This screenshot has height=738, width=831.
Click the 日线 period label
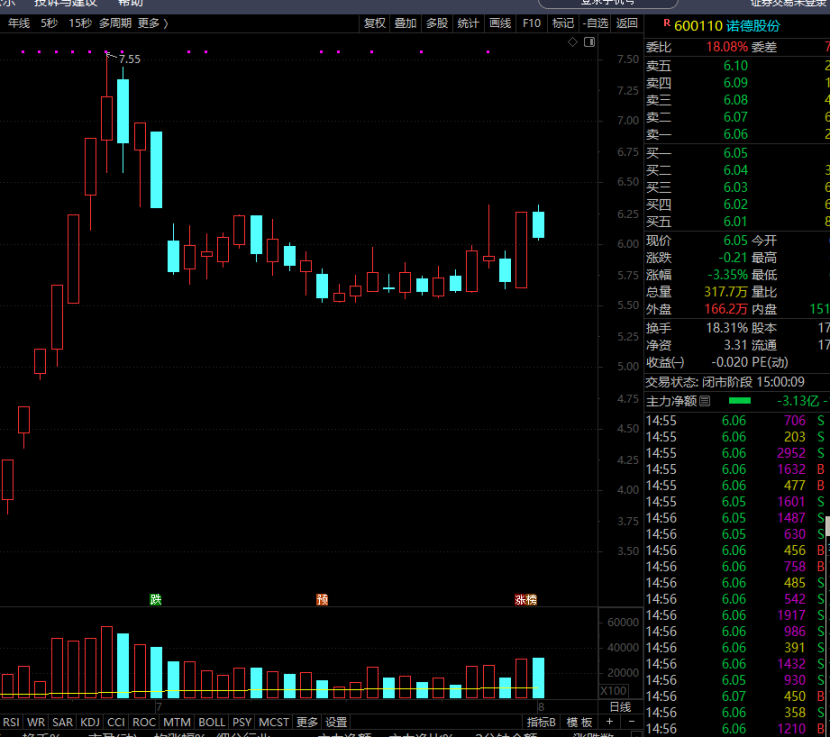point(620,707)
